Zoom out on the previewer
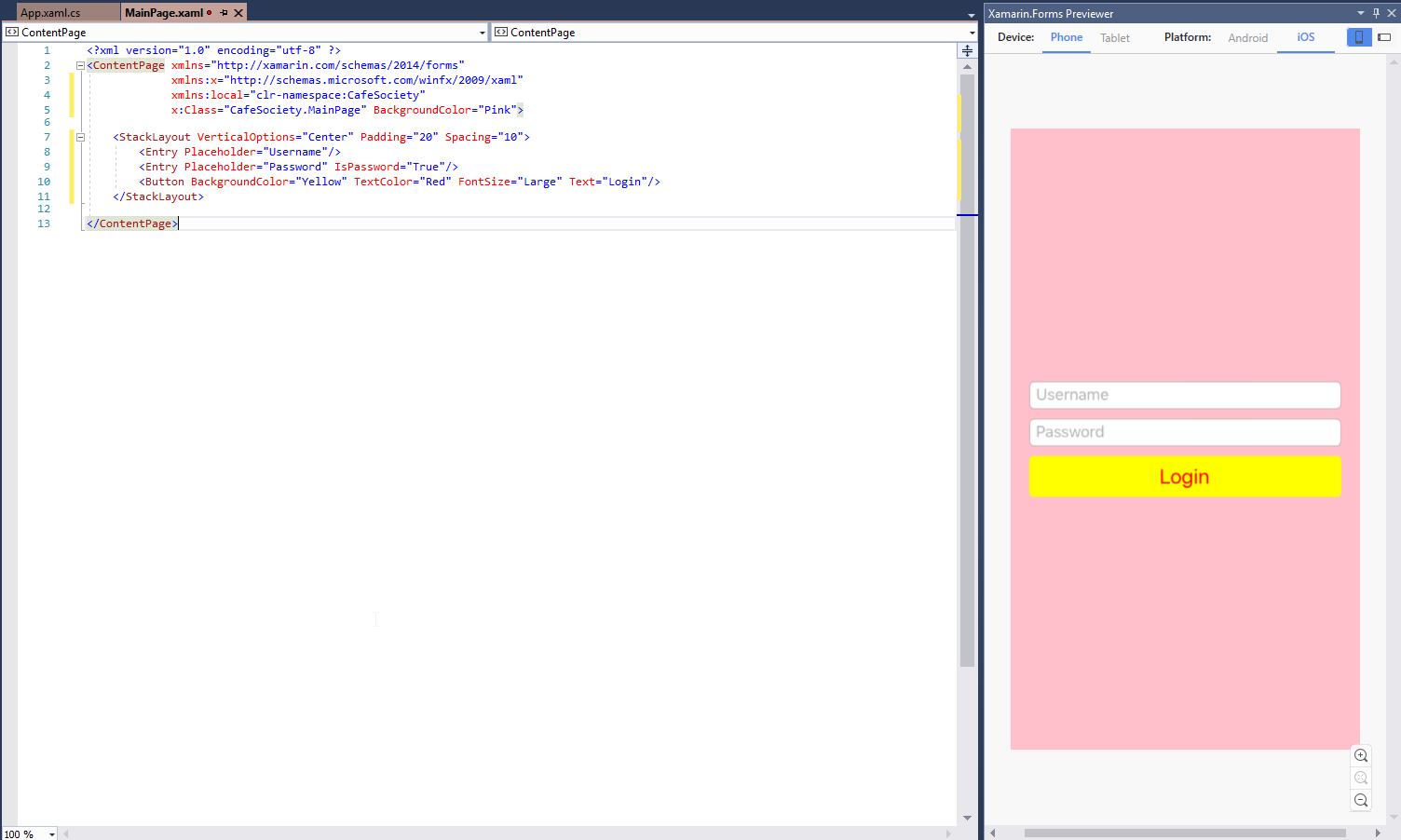The height and width of the screenshot is (840, 1401). (1361, 800)
